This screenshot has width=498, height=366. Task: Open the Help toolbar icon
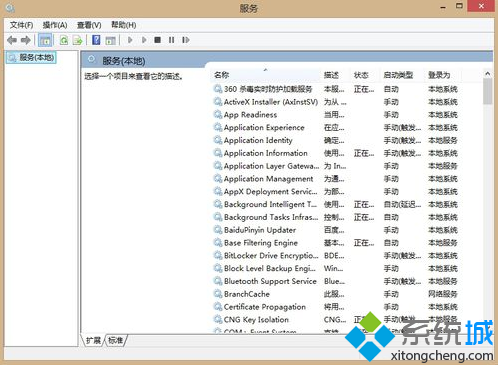(x=96, y=40)
